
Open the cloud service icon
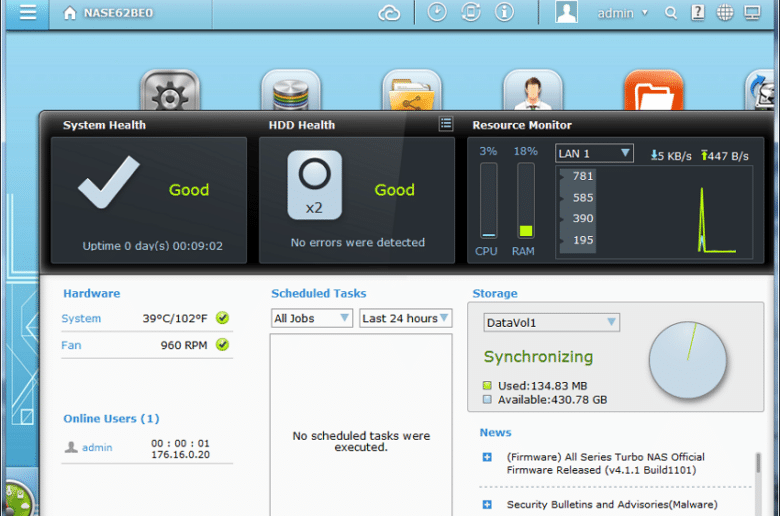[x=389, y=13]
